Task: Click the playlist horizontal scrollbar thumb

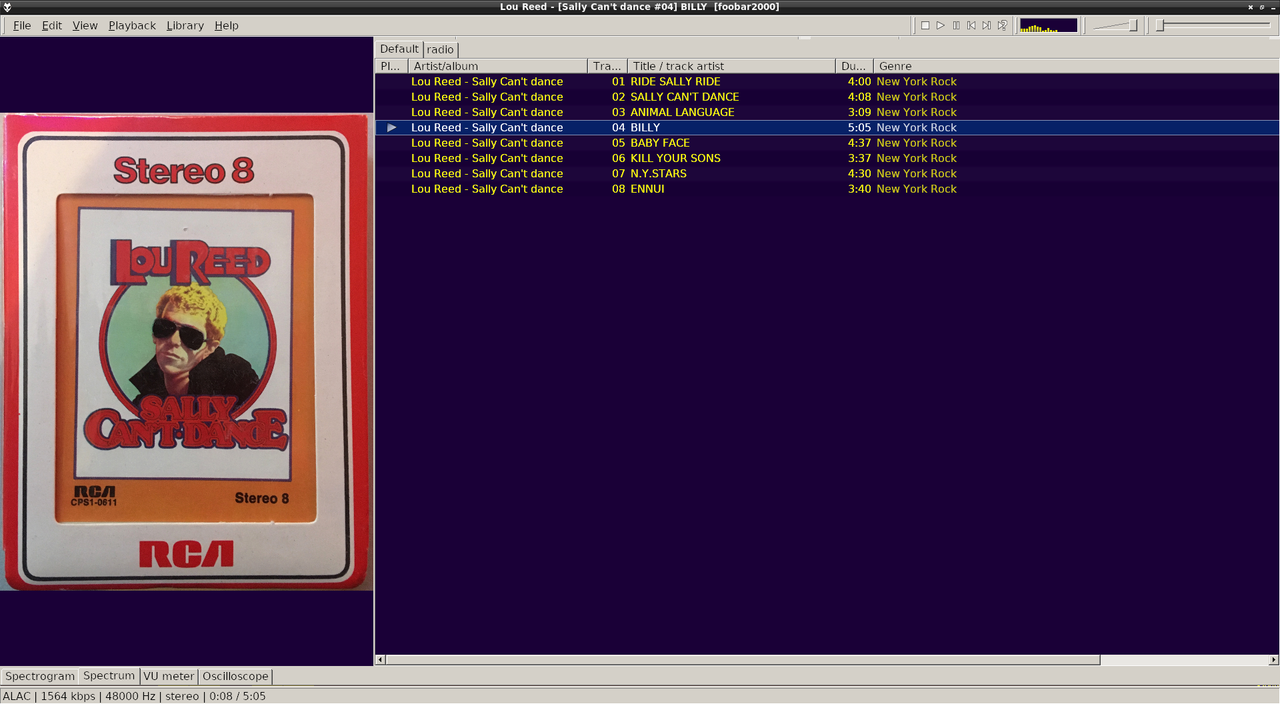Action: [743, 660]
